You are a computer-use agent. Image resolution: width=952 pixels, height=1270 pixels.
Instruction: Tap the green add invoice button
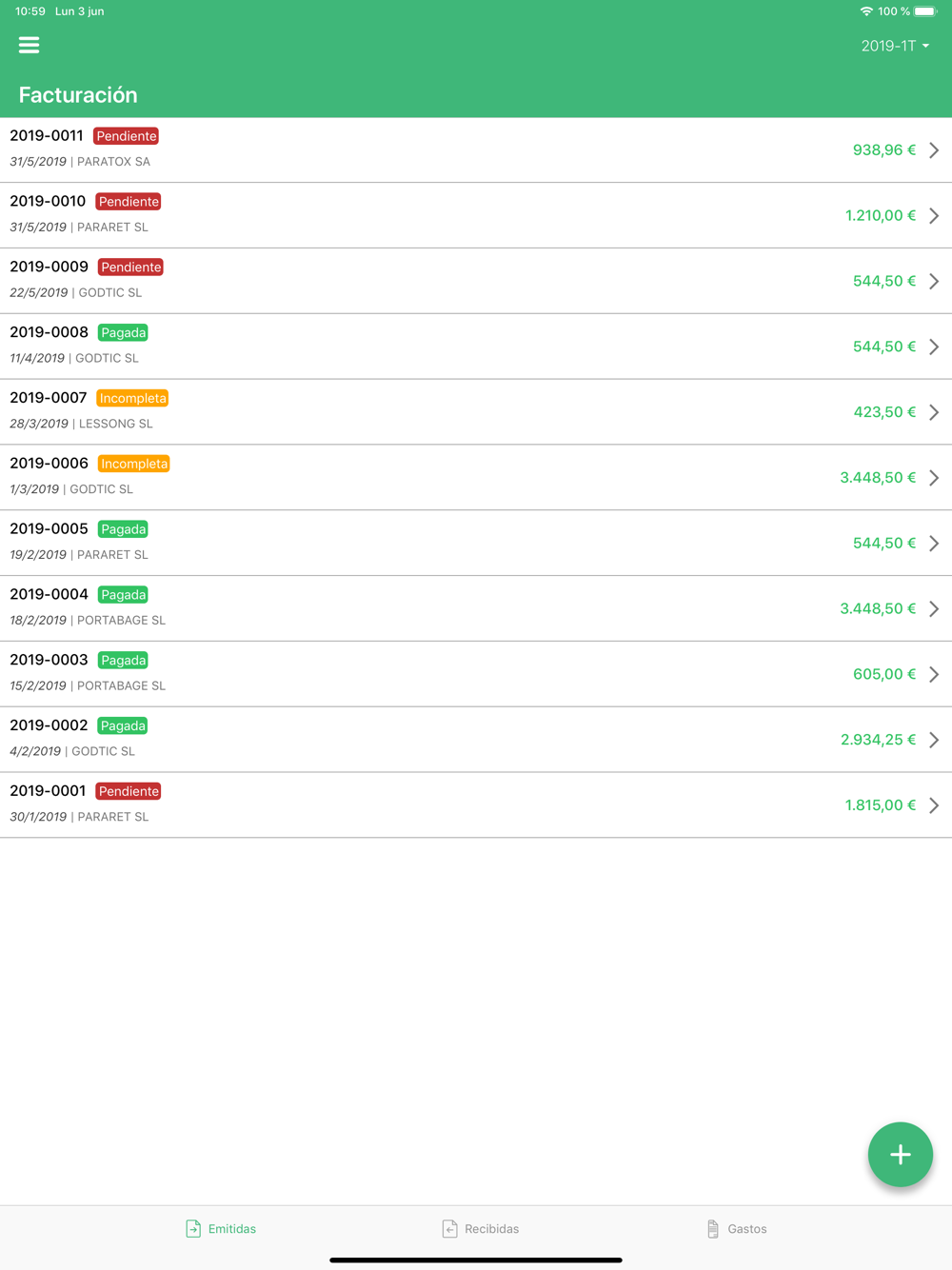[900, 1155]
